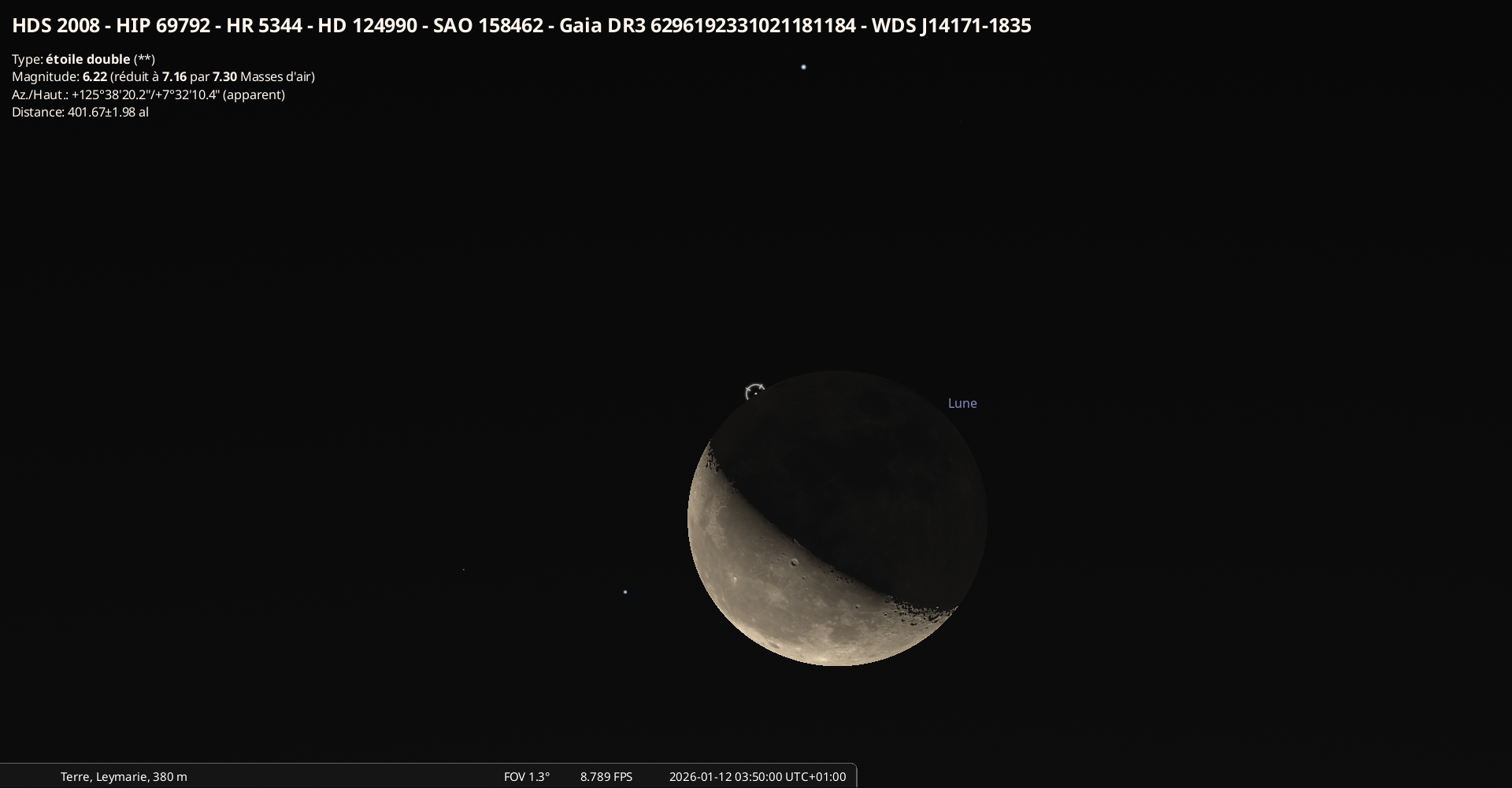
Task: Select the bright star at the top of the sky view
Action: [x=803, y=67]
